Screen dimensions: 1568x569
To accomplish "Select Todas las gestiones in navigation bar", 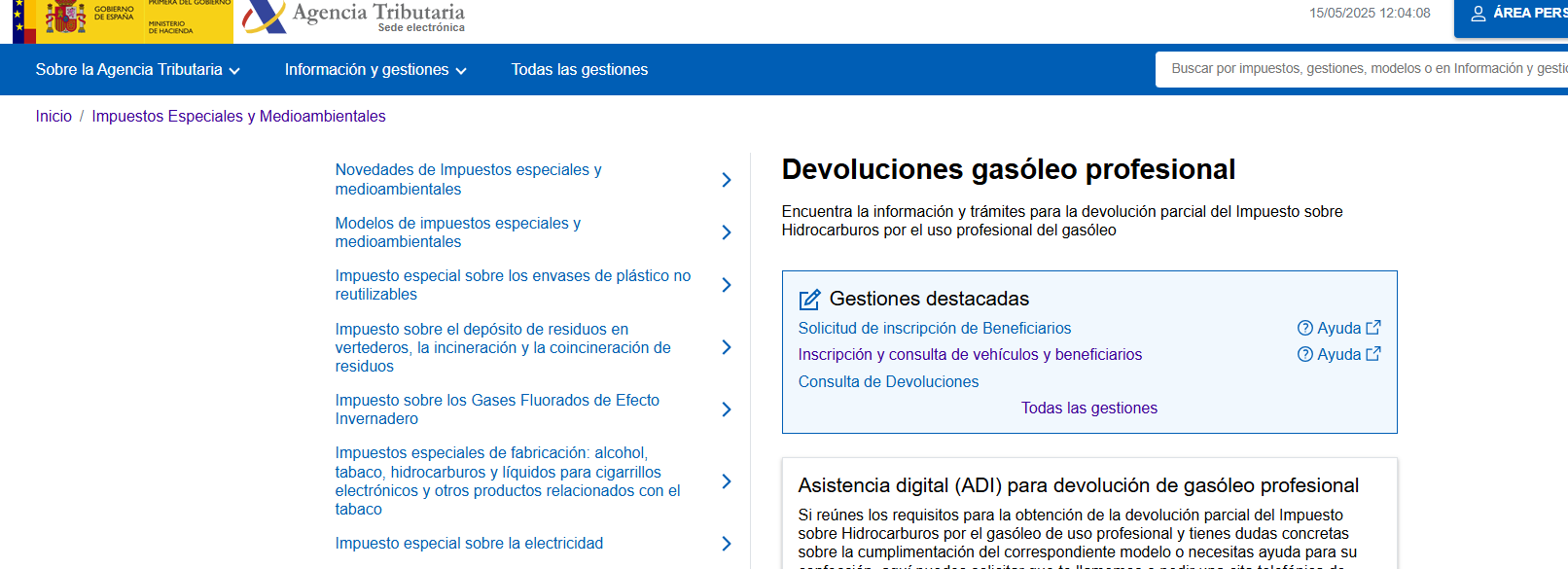I will point(580,70).
